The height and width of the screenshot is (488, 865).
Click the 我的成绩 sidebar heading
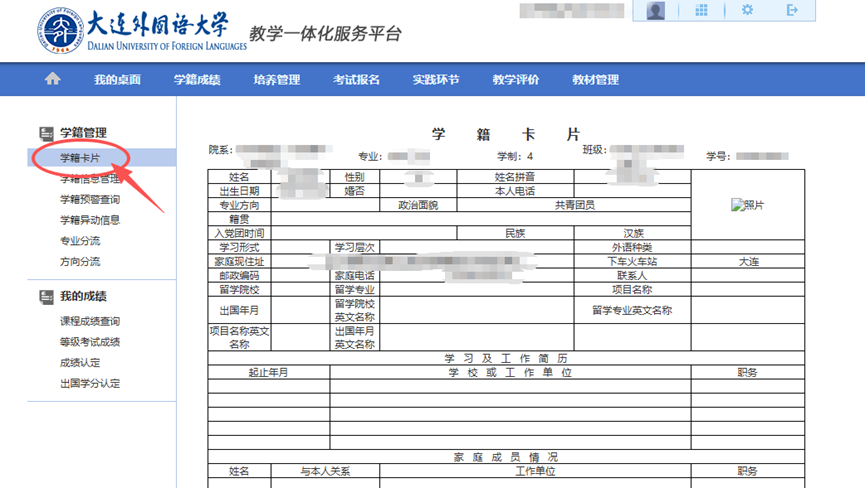83,296
